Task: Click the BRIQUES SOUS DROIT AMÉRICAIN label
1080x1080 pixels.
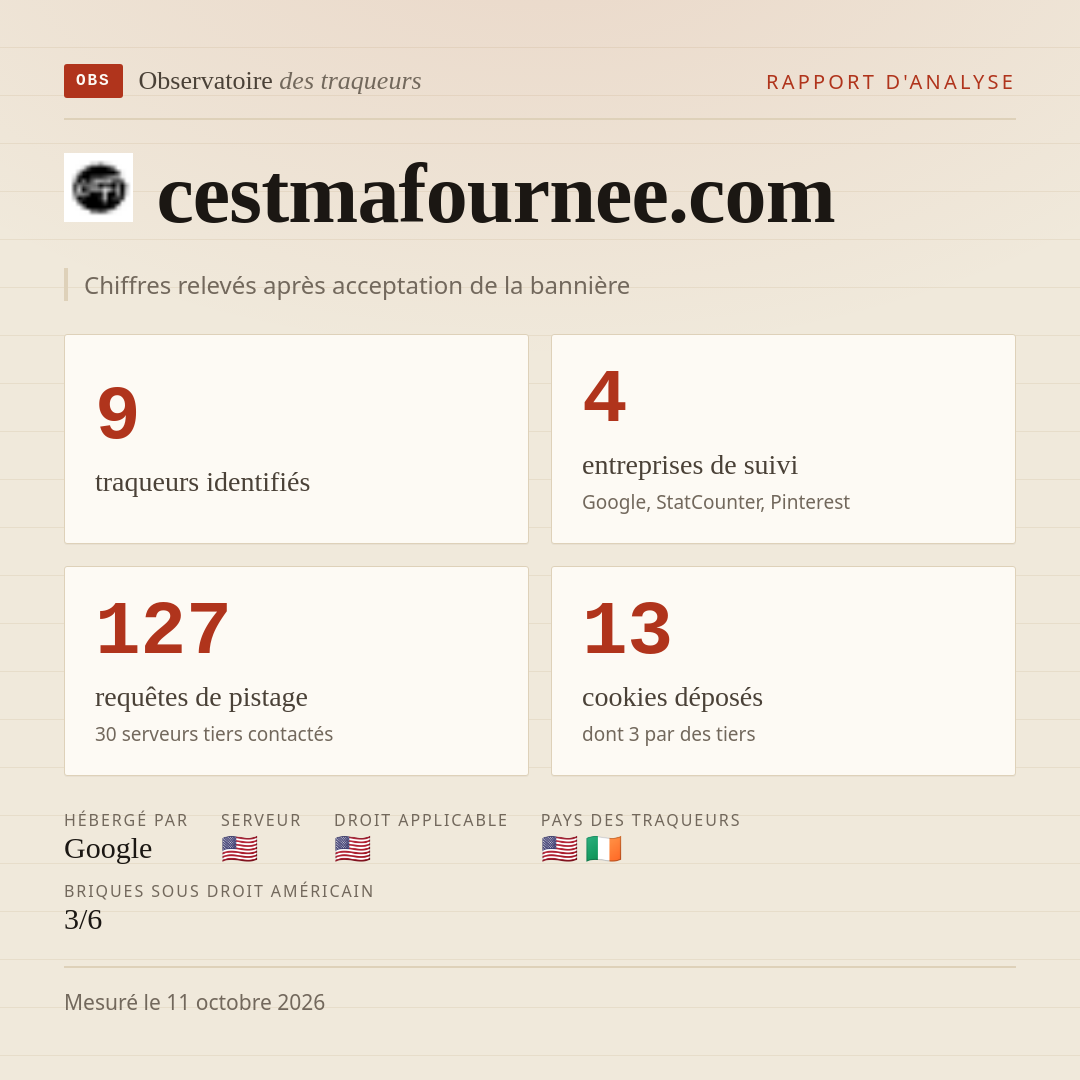Action: tap(219, 891)
